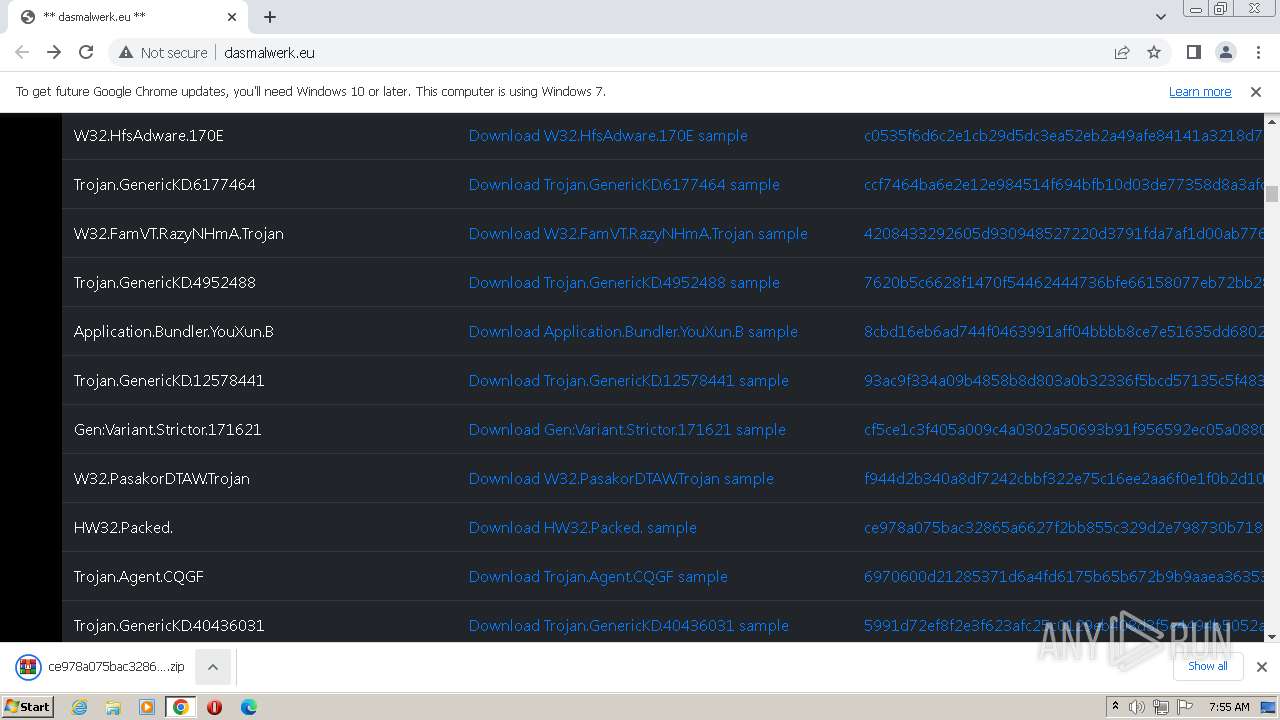This screenshot has width=1280, height=720.
Task: Select Trojan.GenericKD.6177464 name text
Action: coord(165,184)
